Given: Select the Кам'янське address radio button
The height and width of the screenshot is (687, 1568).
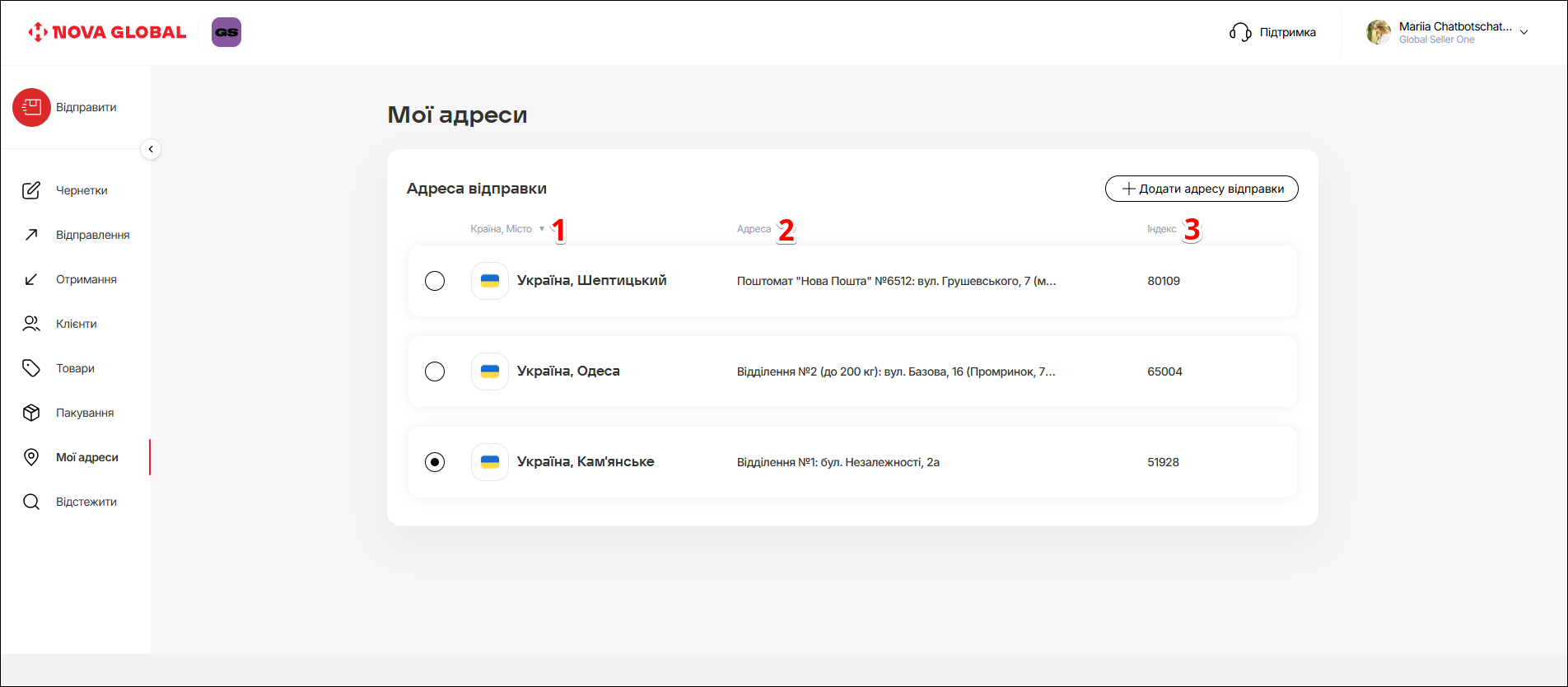Looking at the screenshot, I should tap(435, 462).
